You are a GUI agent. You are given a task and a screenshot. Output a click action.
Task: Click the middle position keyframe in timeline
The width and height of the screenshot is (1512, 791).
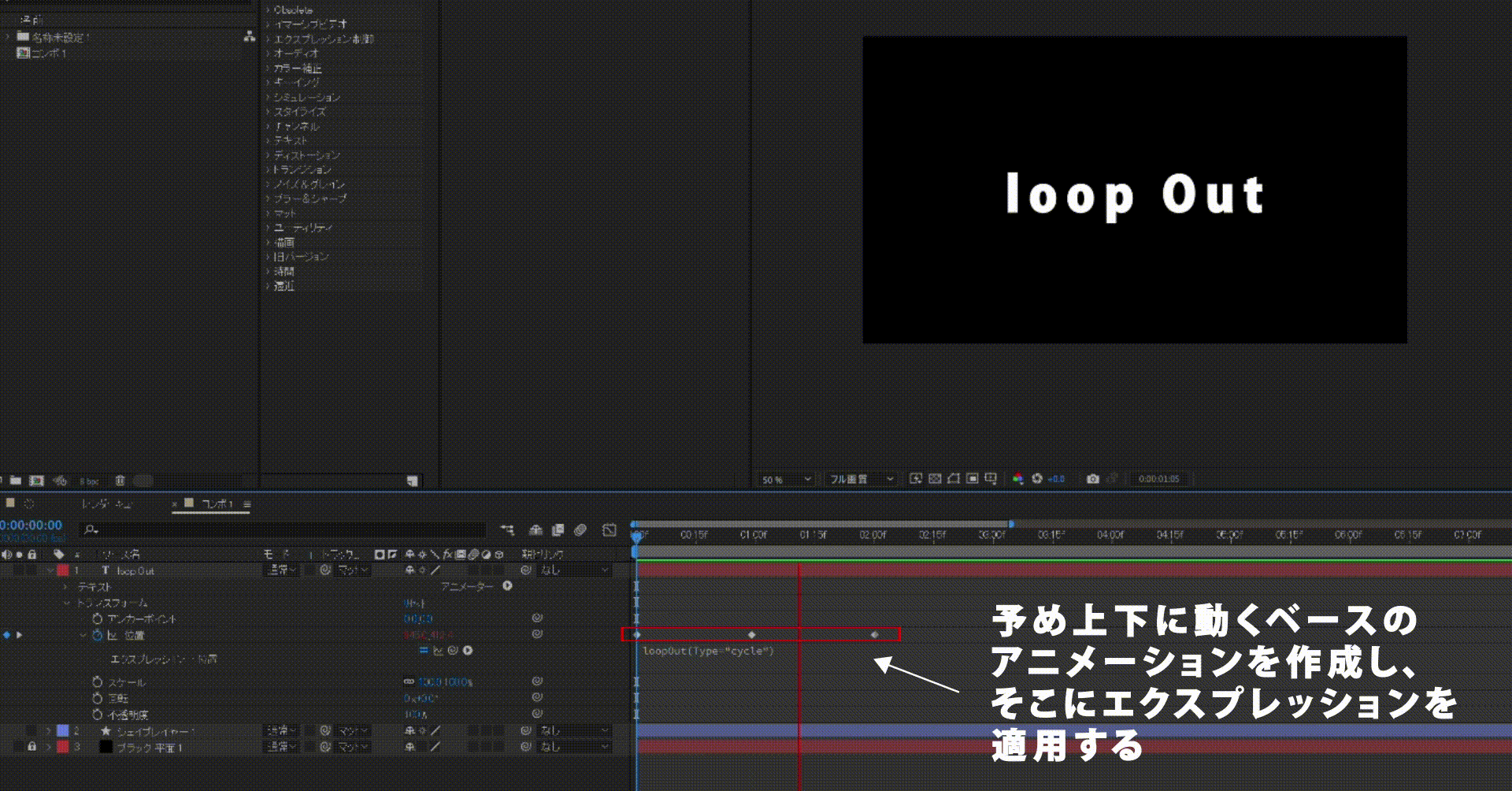(751, 635)
